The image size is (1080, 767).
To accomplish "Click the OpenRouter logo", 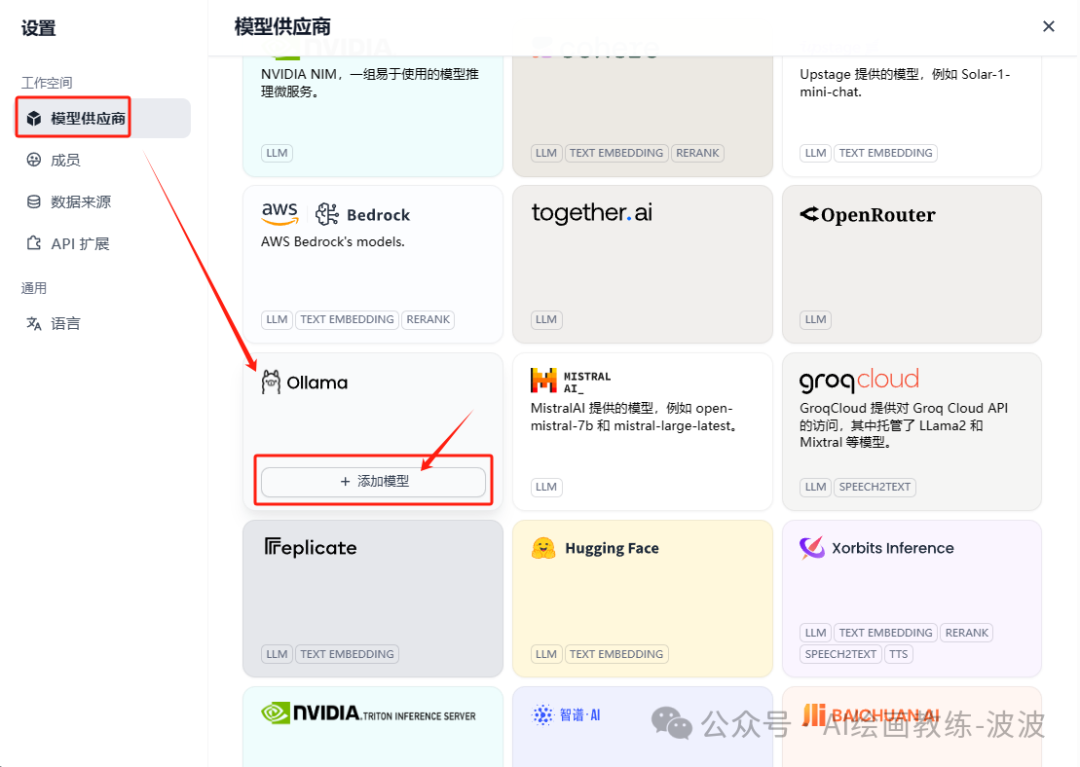I will point(867,215).
